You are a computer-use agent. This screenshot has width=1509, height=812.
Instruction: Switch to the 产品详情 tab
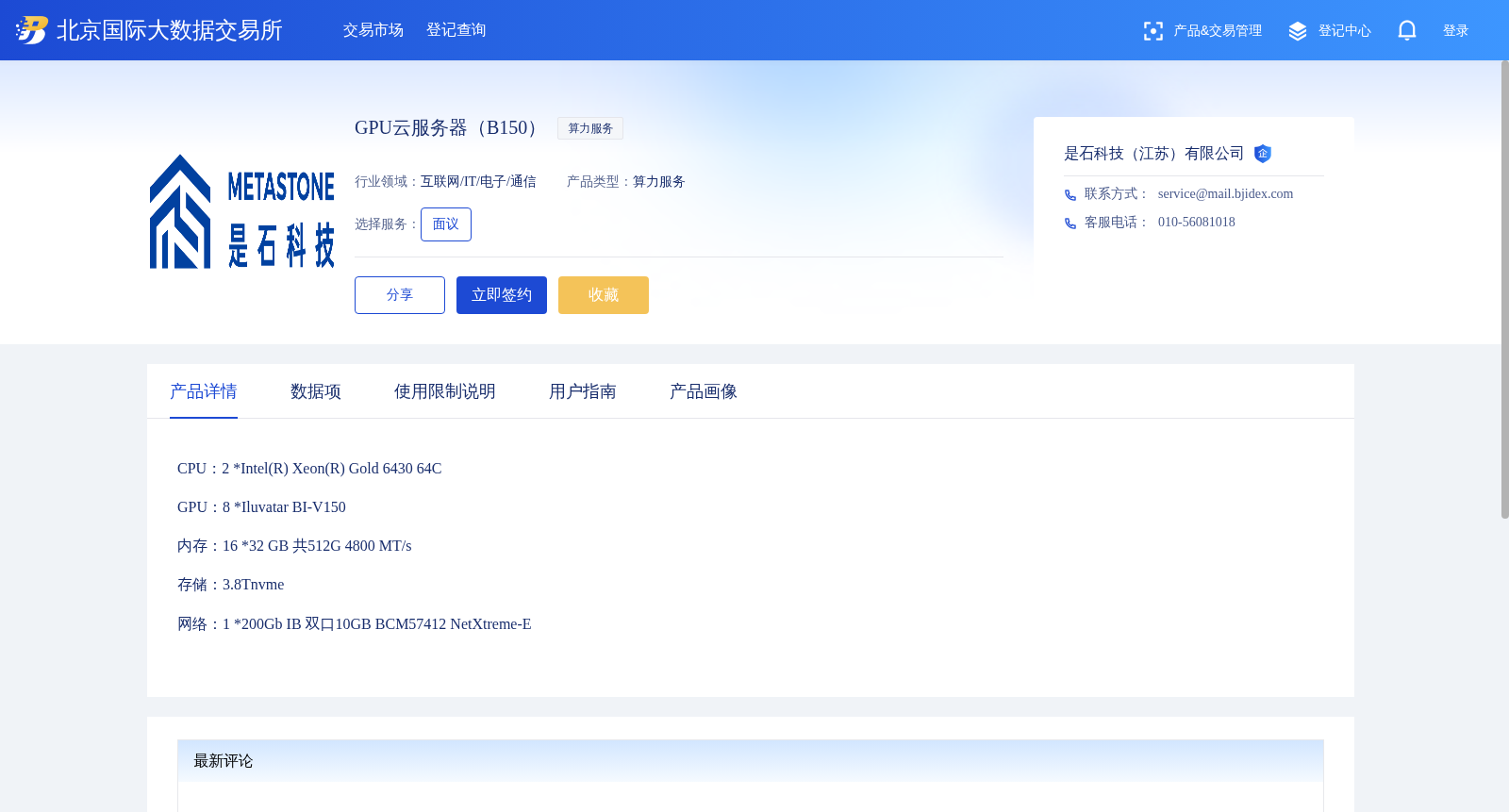pyautogui.click(x=204, y=391)
